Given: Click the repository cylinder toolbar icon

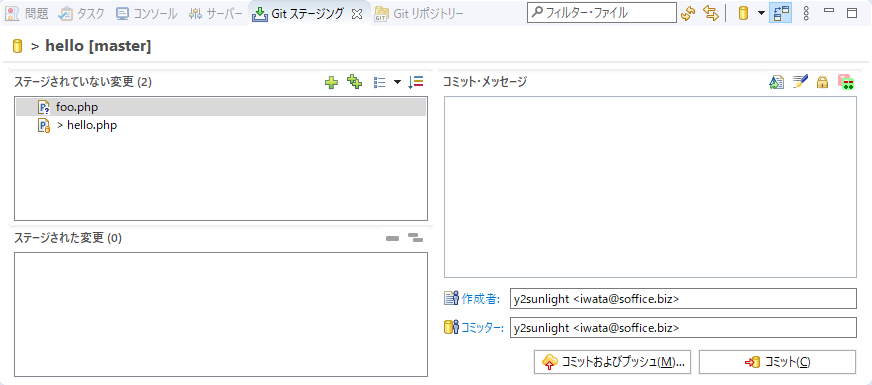Looking at the screenshot, I should tap(743, 13).
